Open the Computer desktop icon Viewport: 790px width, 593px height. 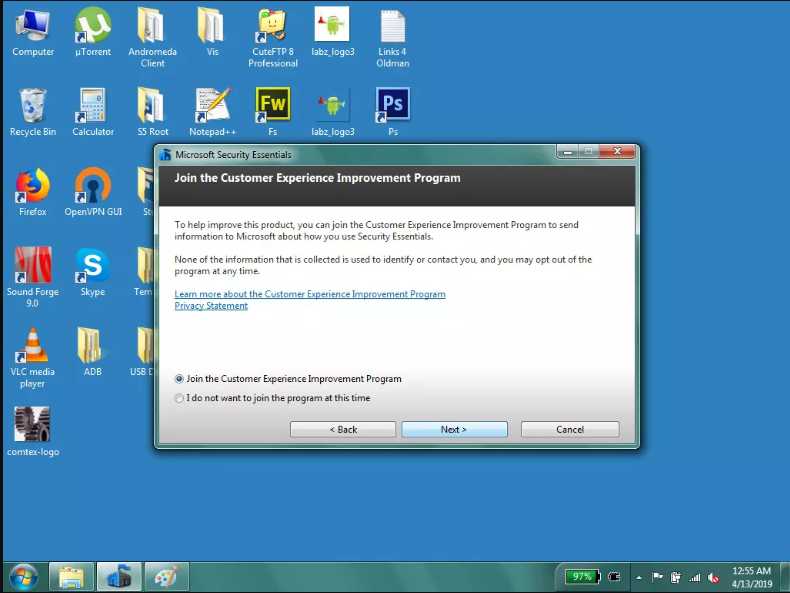point(33,33)
